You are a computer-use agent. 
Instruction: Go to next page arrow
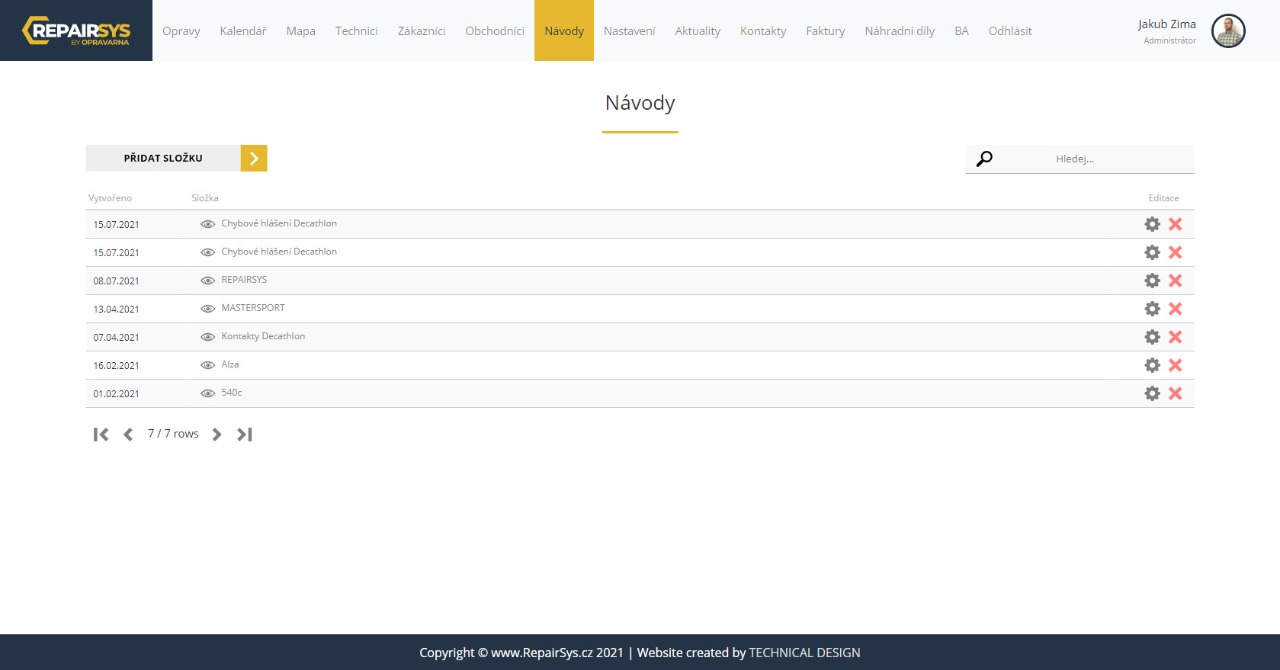pyautogui.click(x=216, y=434)
